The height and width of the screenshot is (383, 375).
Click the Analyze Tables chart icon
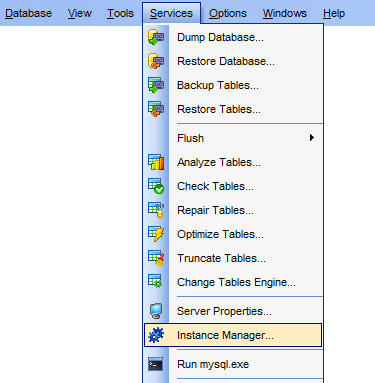tap(156, 162)
